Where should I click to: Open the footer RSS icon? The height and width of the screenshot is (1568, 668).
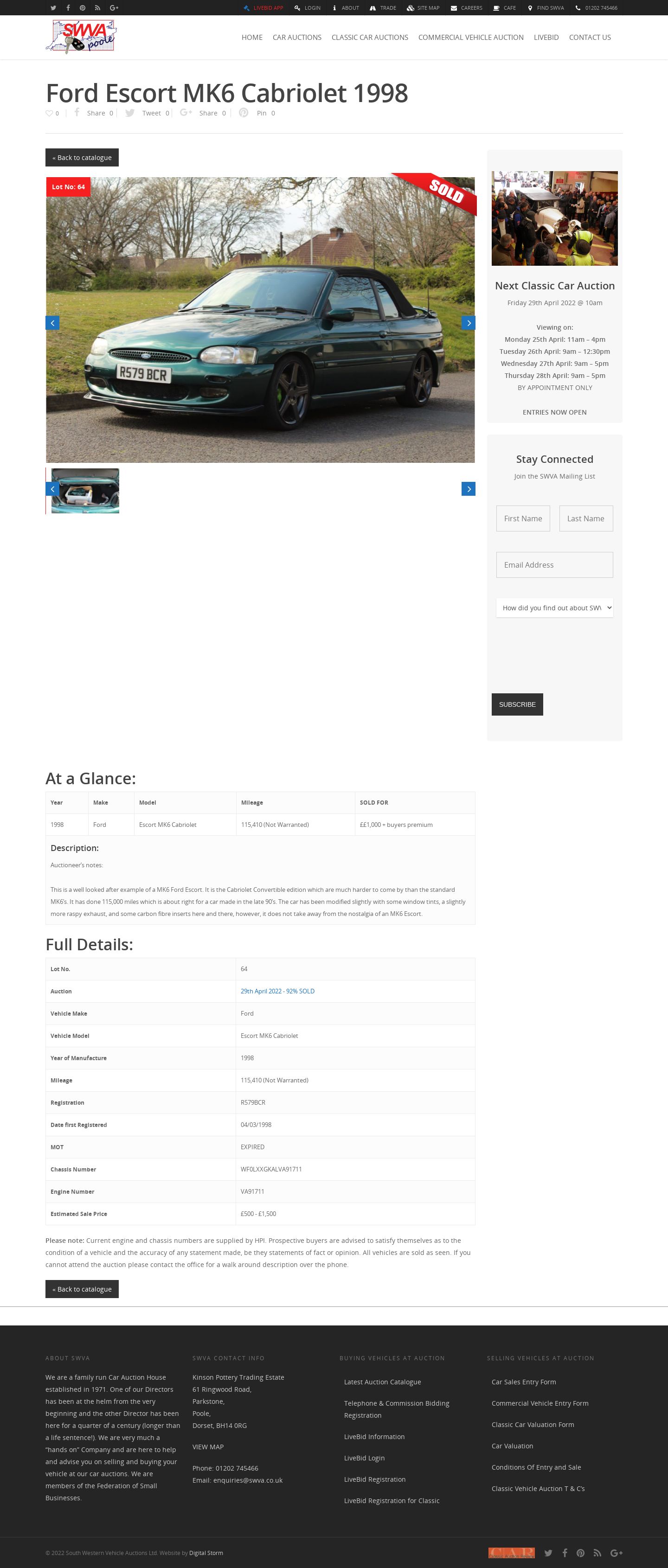coord(597,1553)
